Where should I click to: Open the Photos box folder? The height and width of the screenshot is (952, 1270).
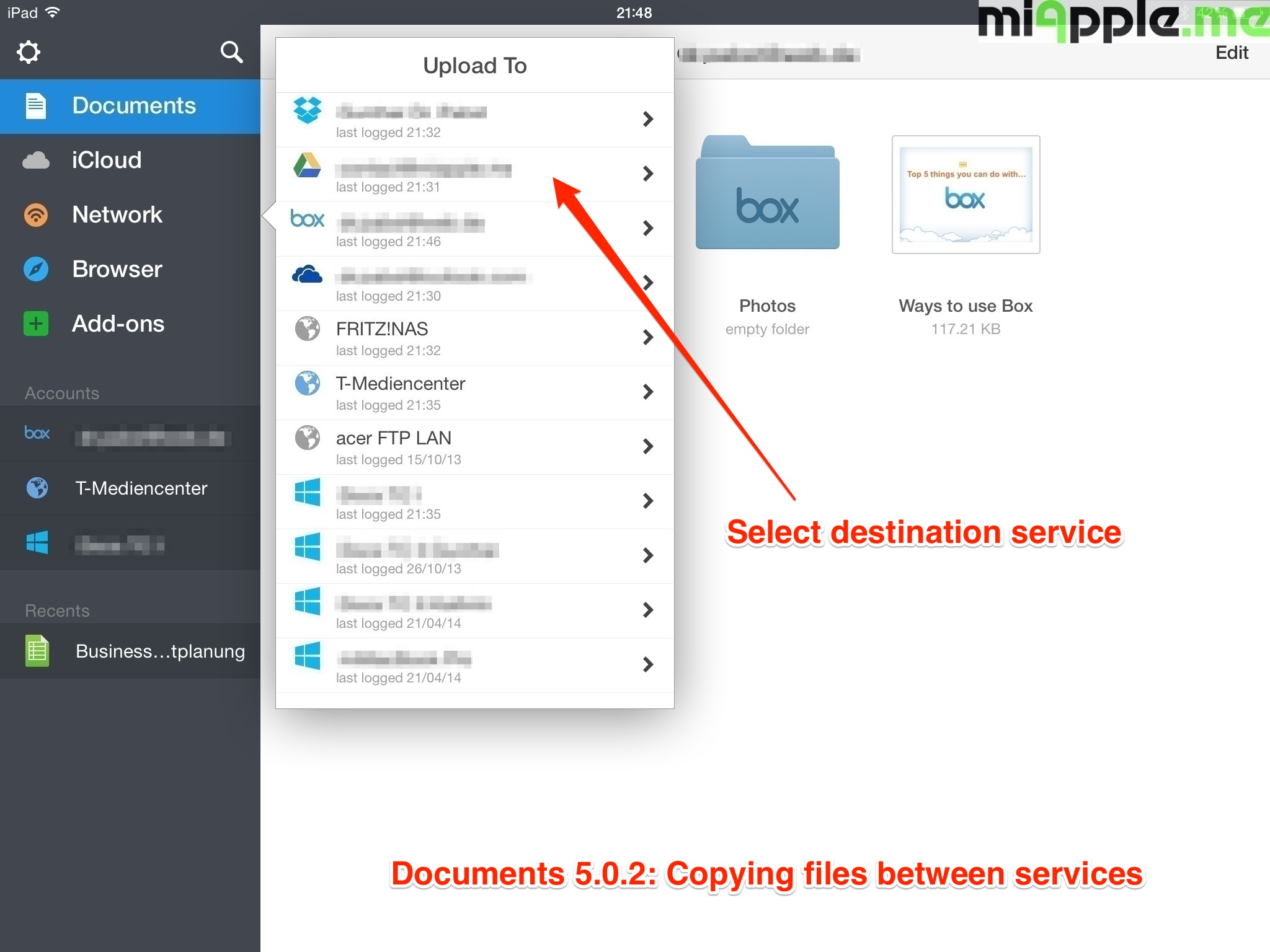pyautogui.click(x=767, y=193)
